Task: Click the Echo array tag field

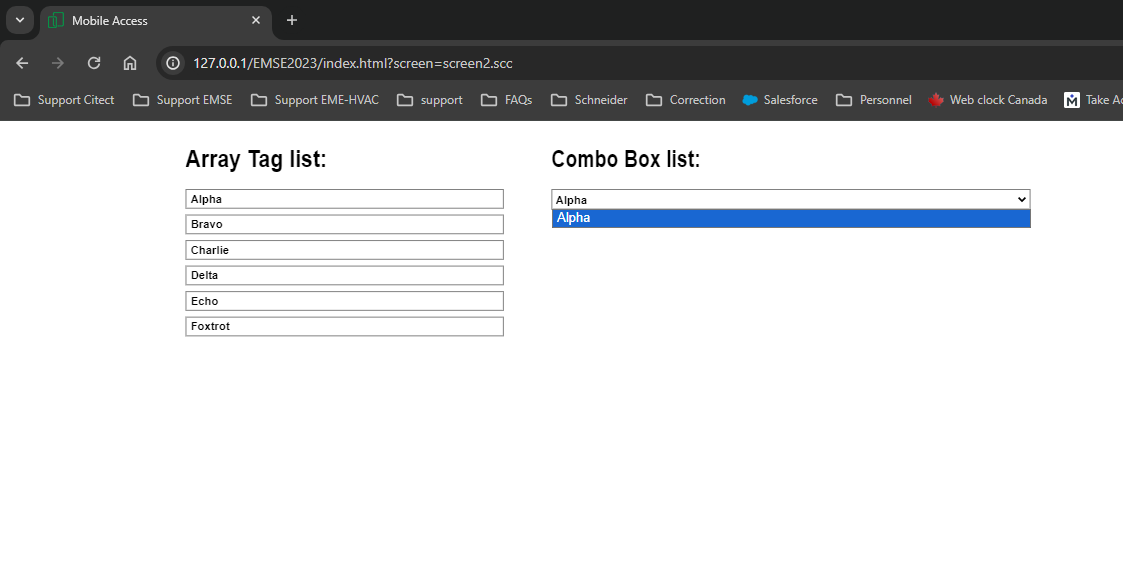Action: point(344,301)
